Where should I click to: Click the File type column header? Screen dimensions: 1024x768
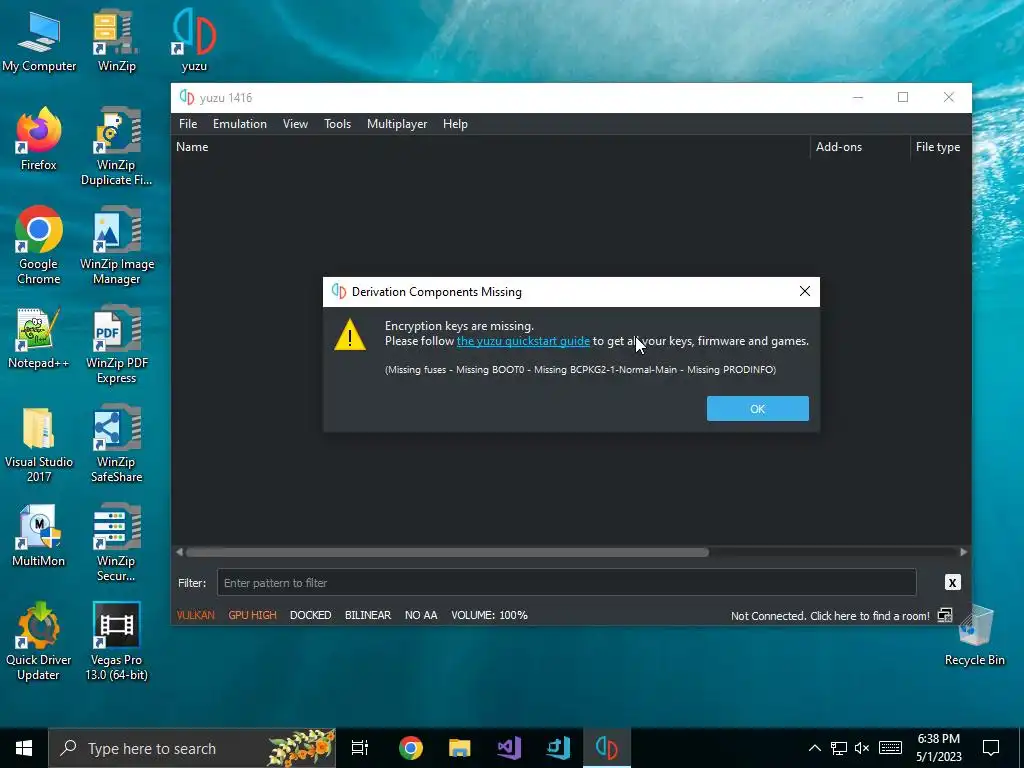(940, 147)
